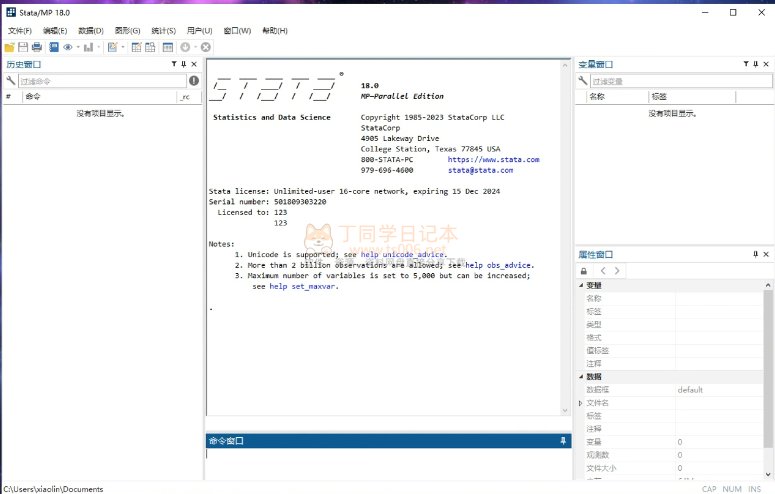Click wrench icon in 历史窗口 filter
Image resolution: width=775 pixels, height=494 pixels.
click(12, 81)
